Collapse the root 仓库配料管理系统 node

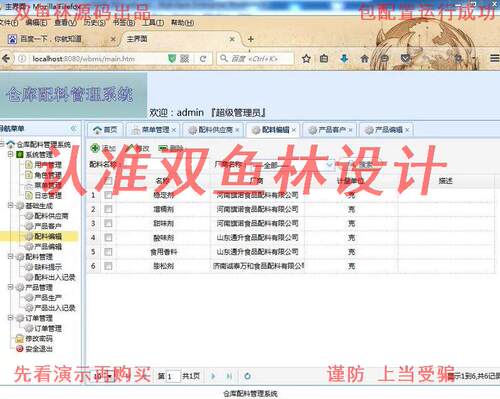pyautogui.click(x=2, y=144)
